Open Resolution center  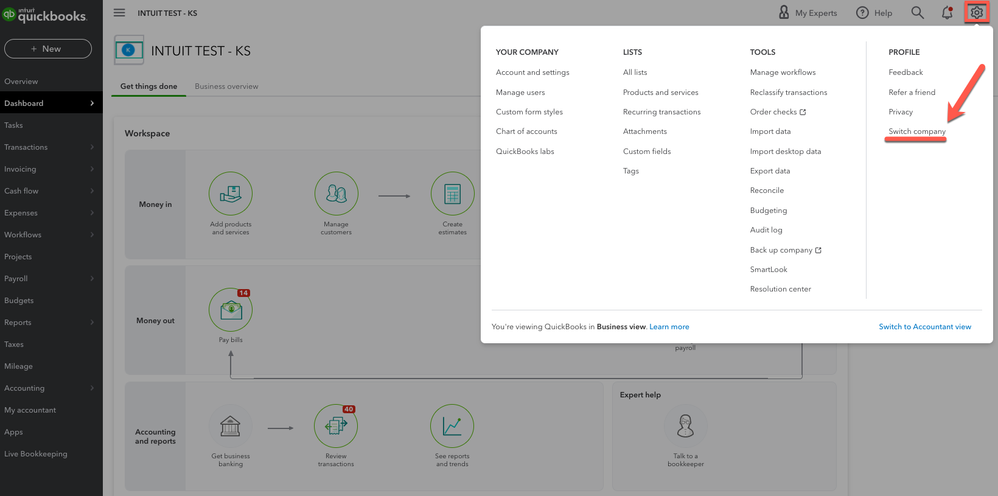780,289
